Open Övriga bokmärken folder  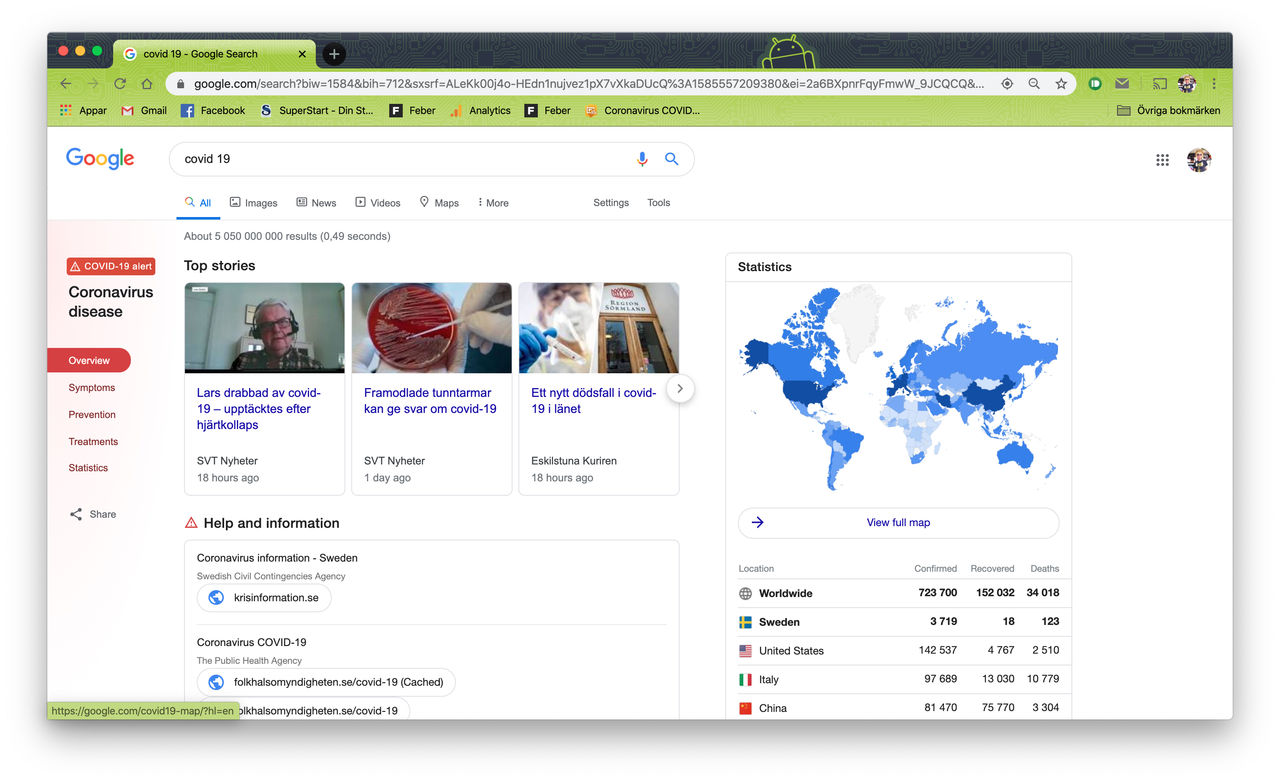[x=1168, y=110]
